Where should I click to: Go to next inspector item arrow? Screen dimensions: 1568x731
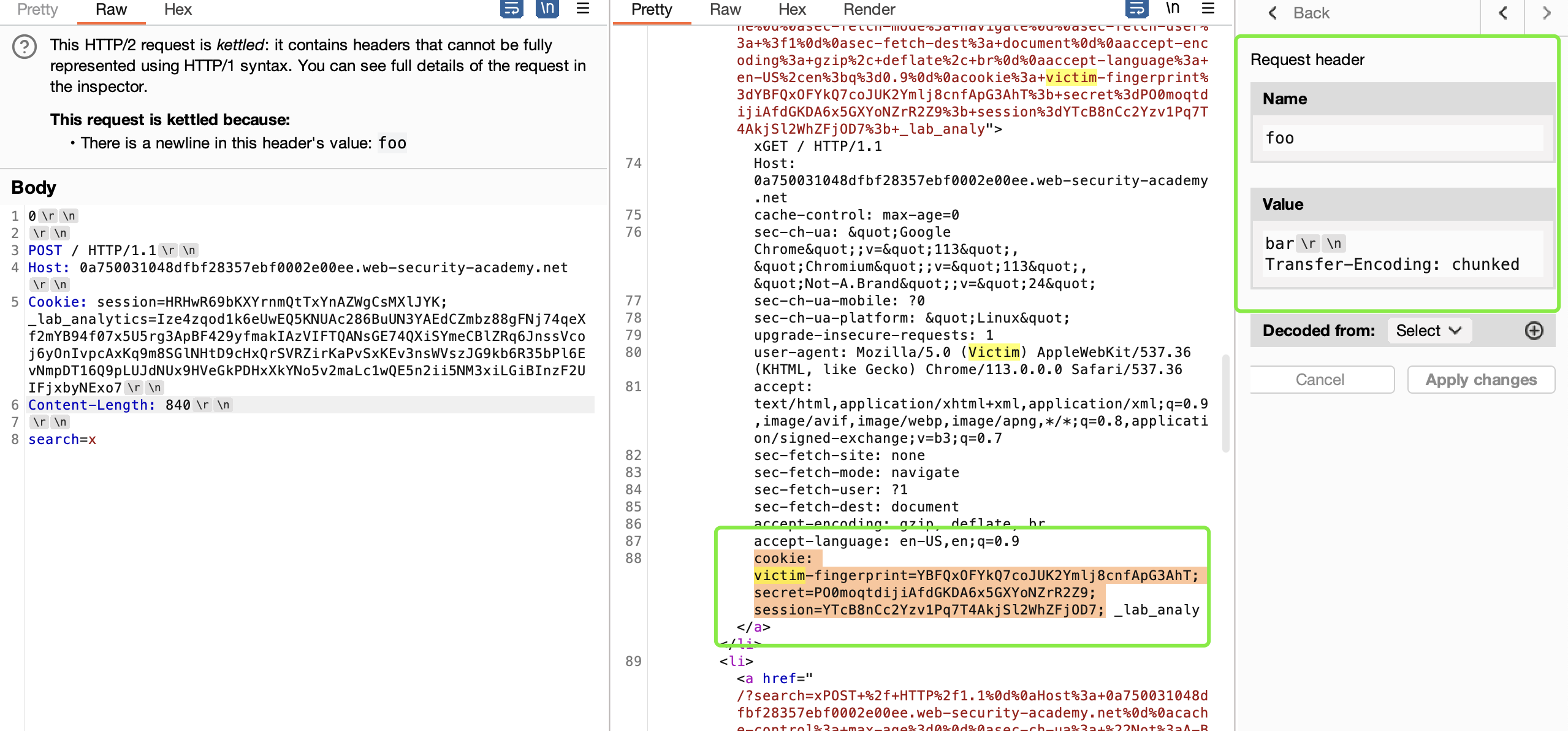[x=1547, y=13]
